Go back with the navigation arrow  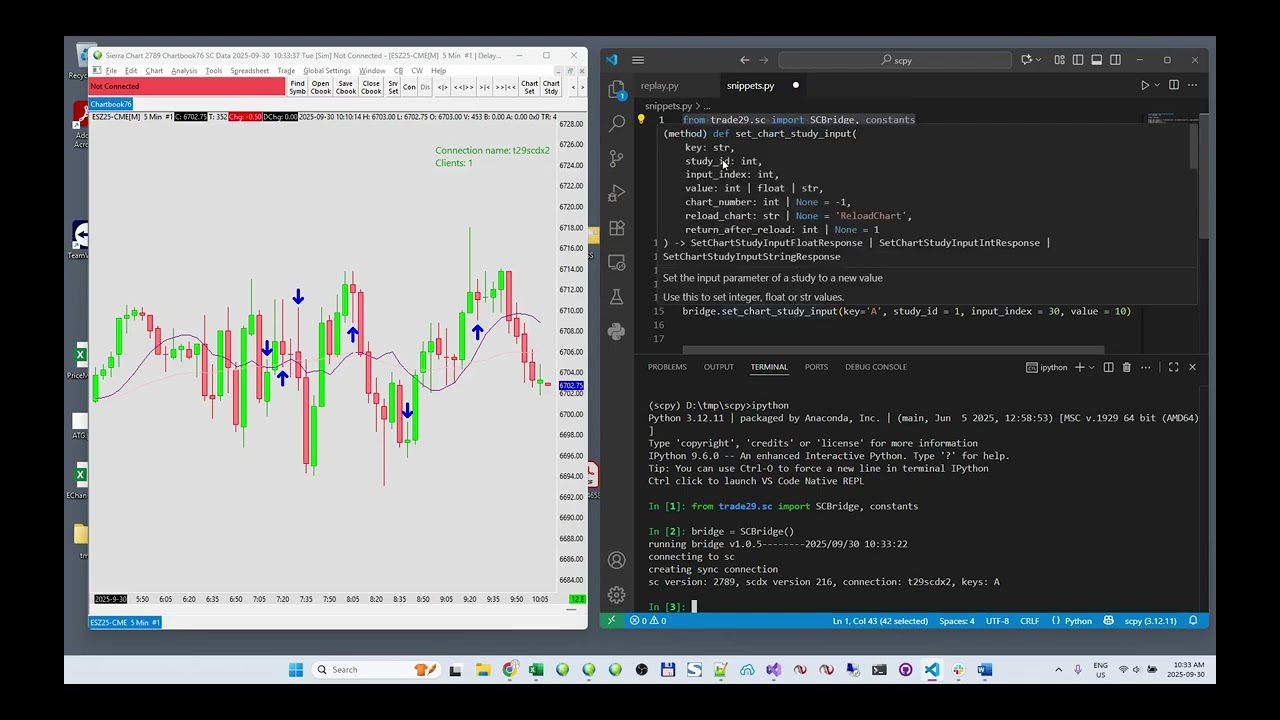coord(744,60)
